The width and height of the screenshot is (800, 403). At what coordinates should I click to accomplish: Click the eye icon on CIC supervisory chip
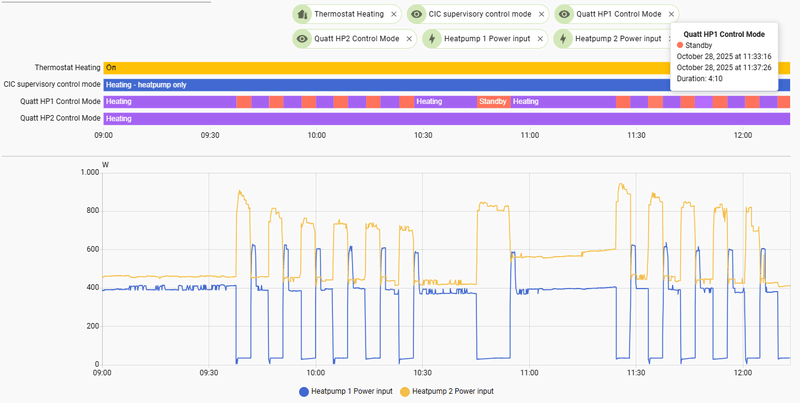tap(417, 15)
